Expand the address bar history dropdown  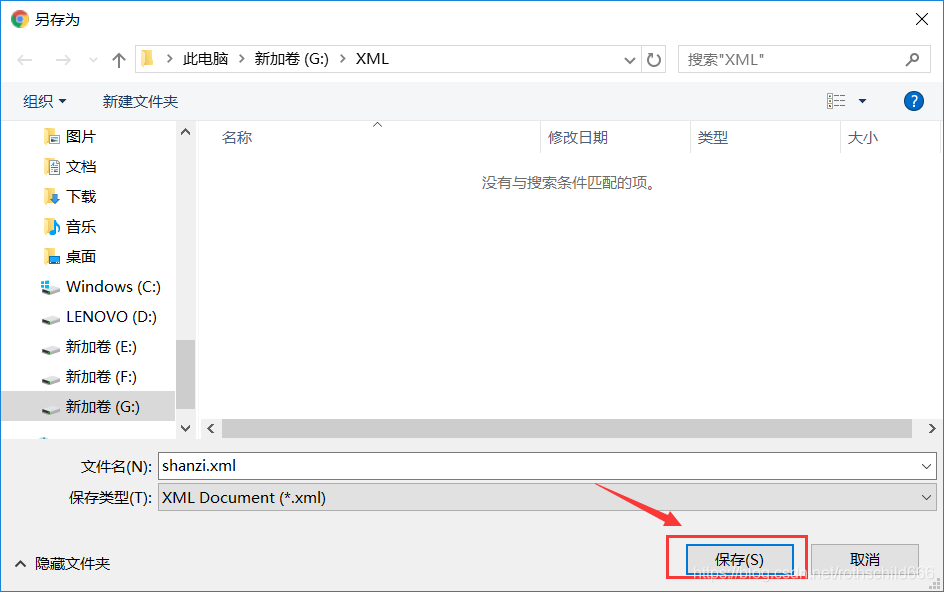coord(630,60)
